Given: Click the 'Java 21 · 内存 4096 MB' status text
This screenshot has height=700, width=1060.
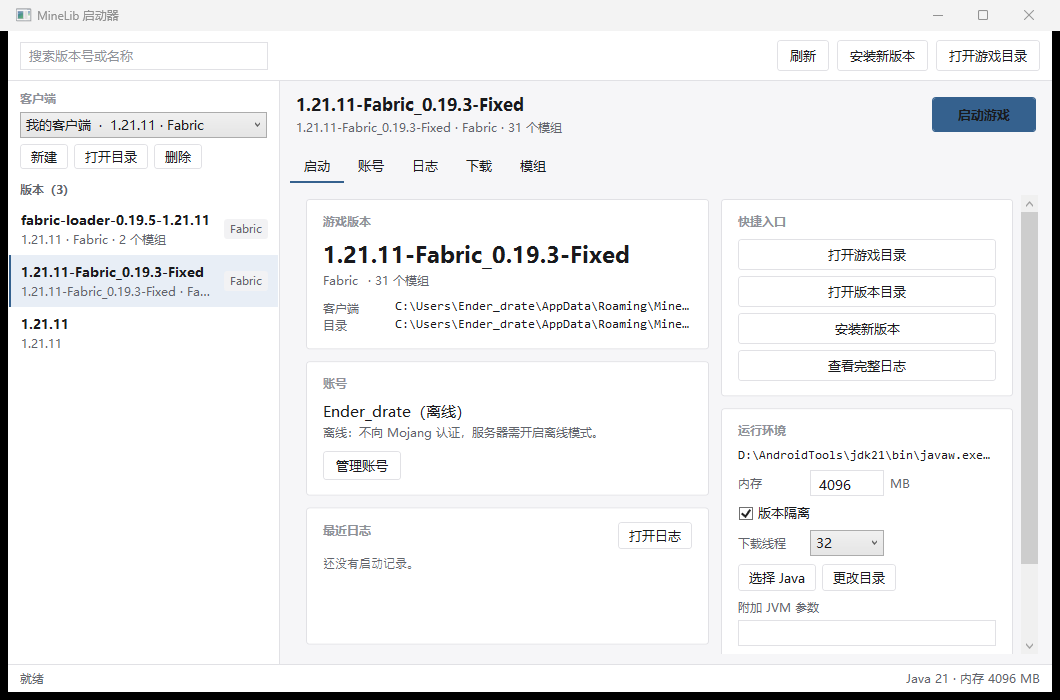Looking at the screenshot, I should tap(973, 678).
